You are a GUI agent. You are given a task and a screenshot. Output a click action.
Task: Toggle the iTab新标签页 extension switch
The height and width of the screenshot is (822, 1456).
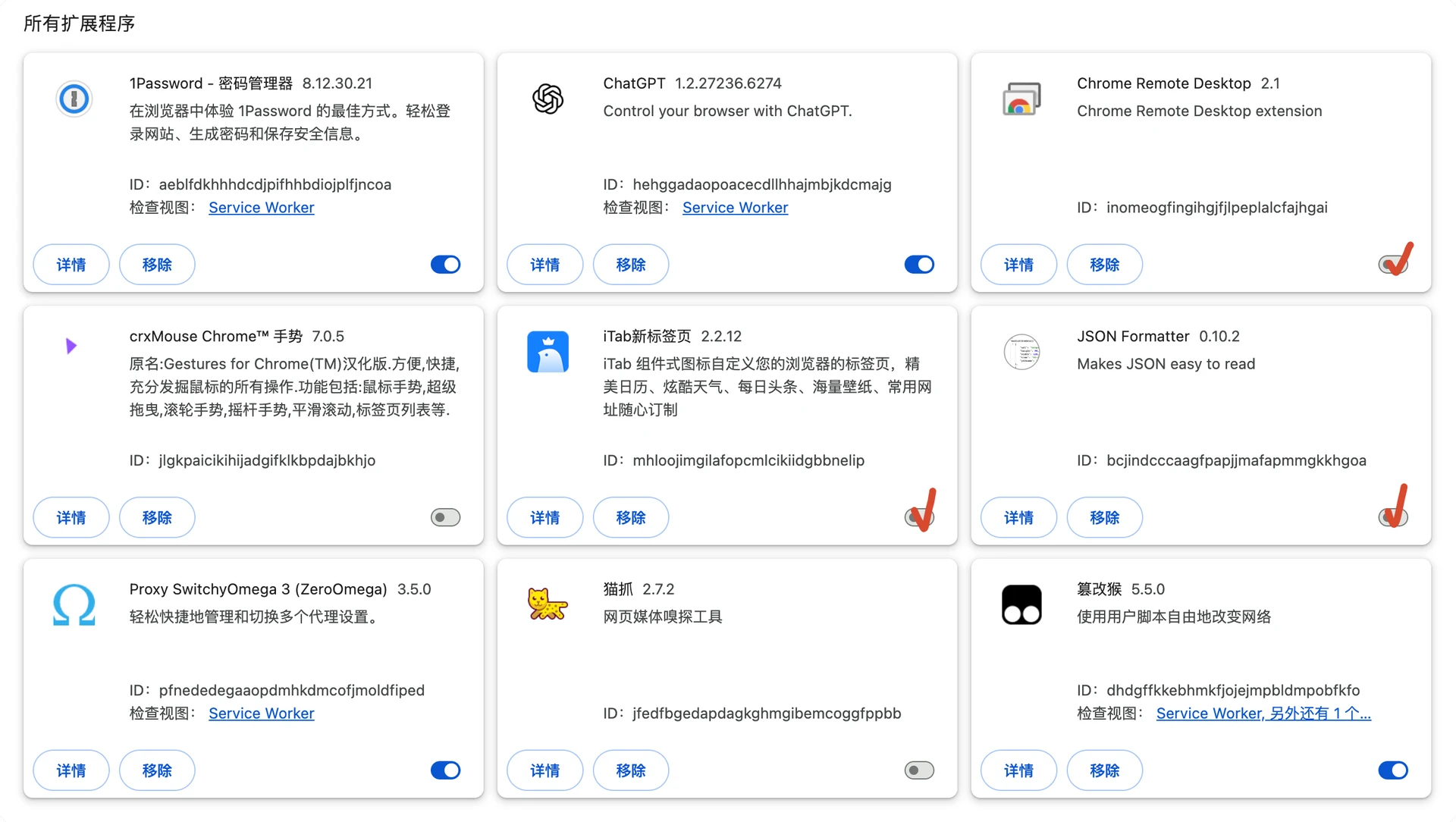(919, 517)
